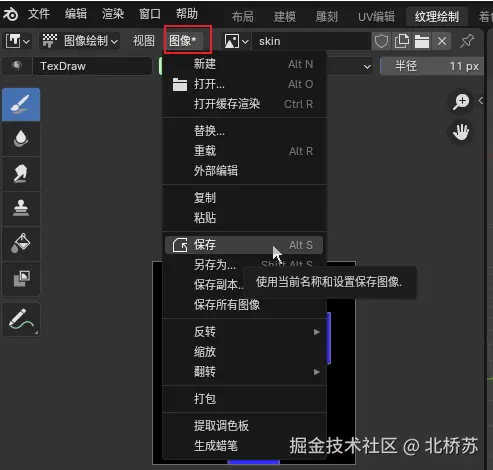
Task: Switch to the 建模 workspace tab
Action: click(285, 17)
